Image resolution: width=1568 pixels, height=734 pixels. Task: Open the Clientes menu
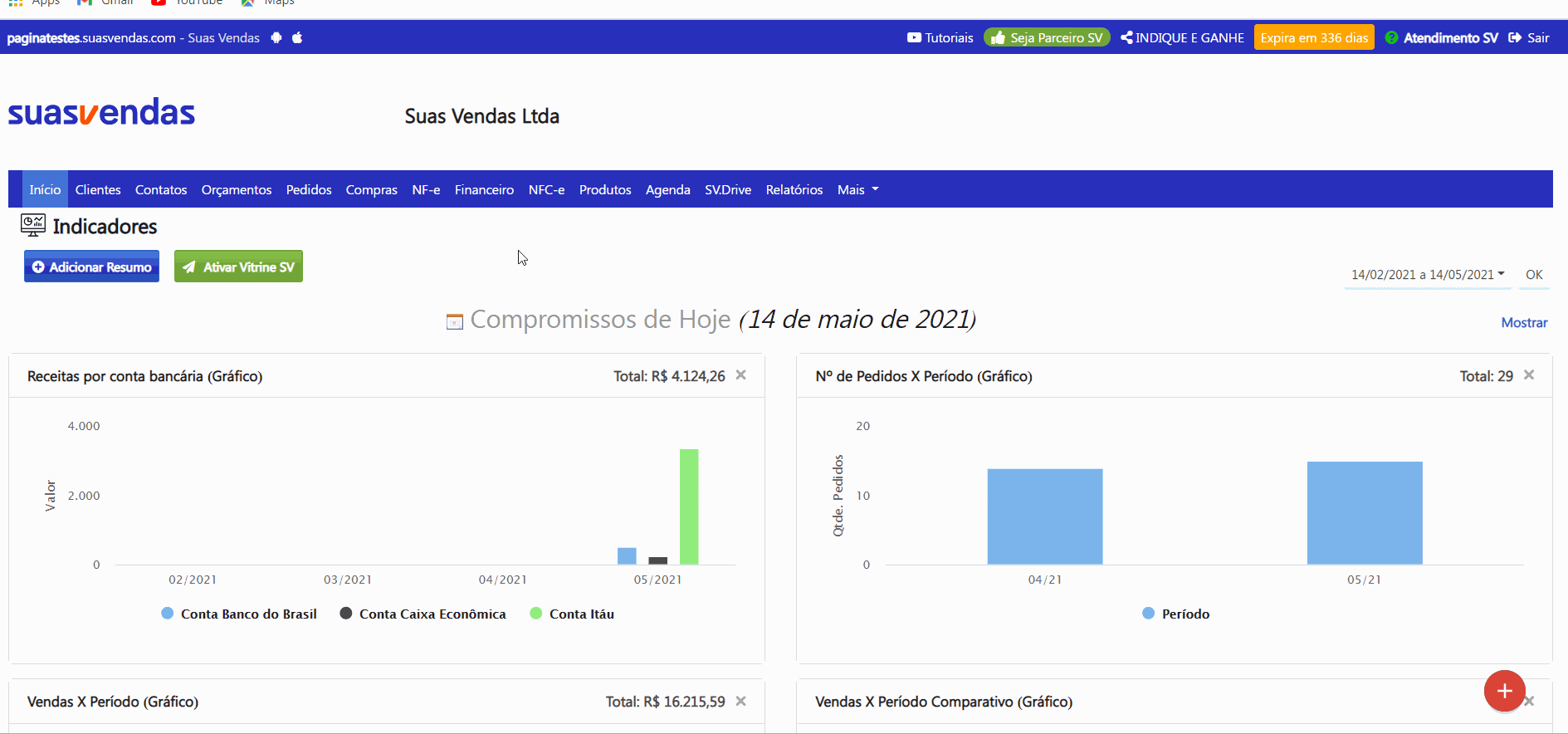coord(98,189)
